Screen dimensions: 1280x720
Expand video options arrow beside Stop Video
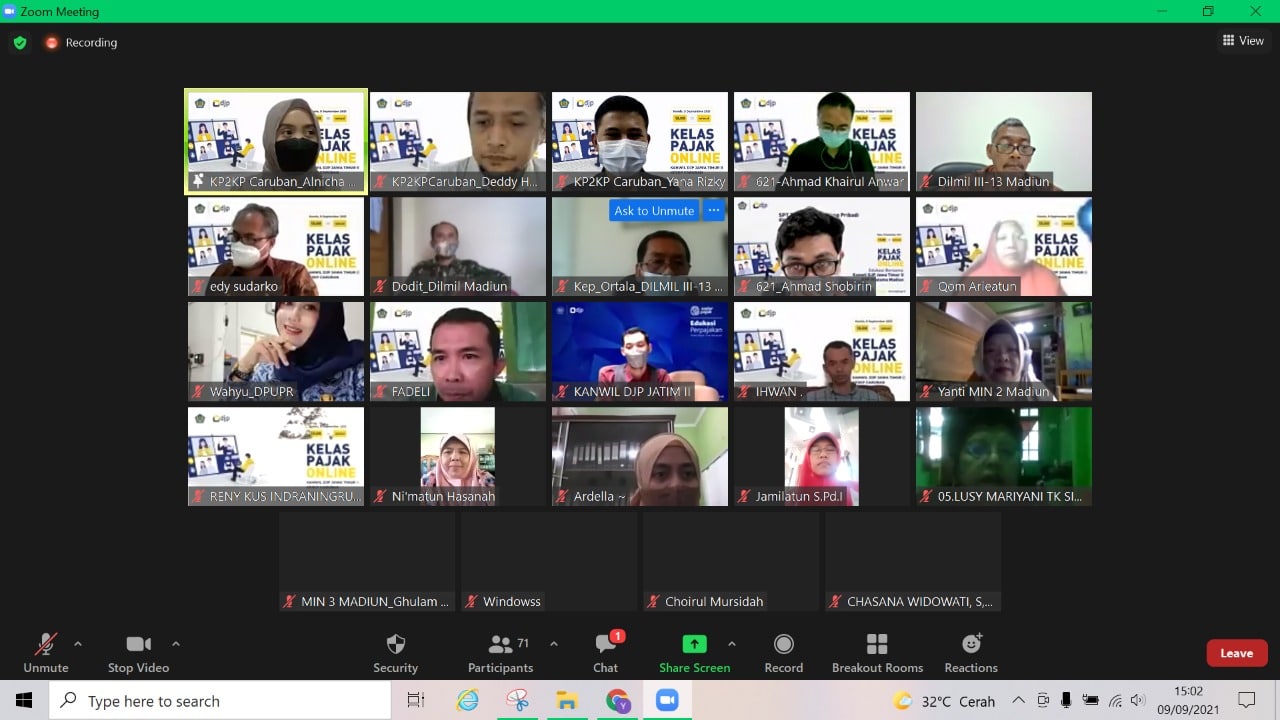(176, 644)
